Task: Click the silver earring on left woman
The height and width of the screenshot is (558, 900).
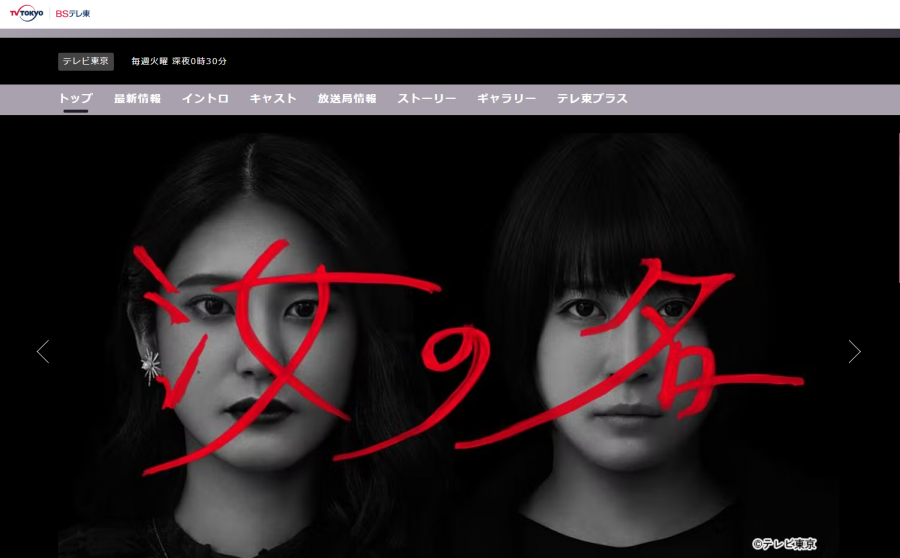Action: tap(153, 366)
